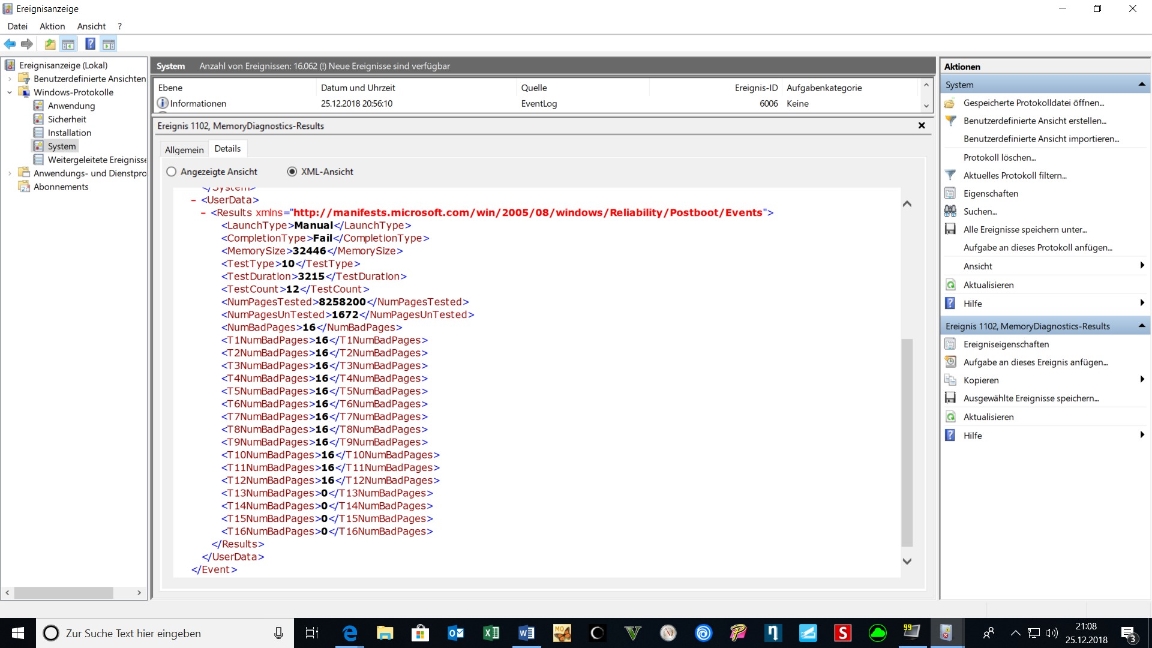
Task: Expand Benutzerdefinierte Ansichten tree node
Action: click(10, 79)
